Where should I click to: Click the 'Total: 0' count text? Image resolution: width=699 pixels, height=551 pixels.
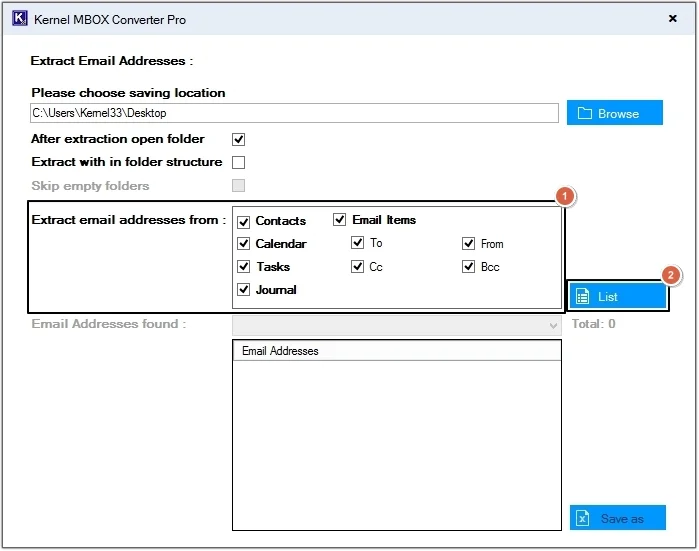tap(593, 324)
